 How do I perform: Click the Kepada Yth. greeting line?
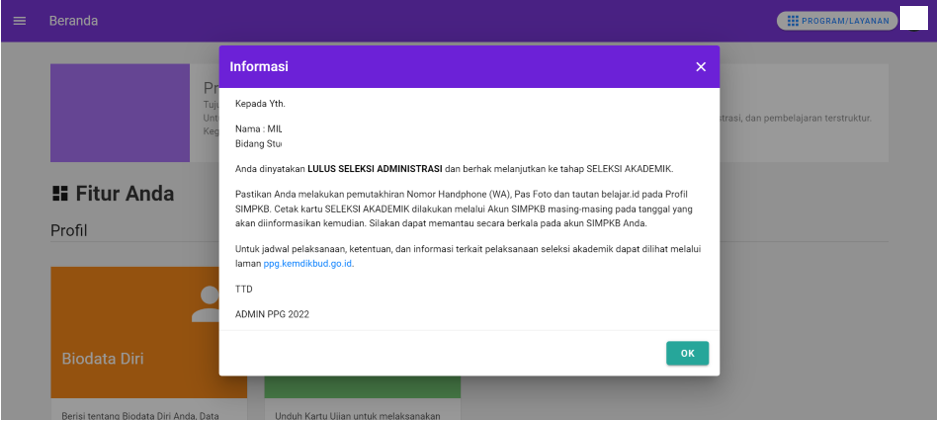click(260, 103)
